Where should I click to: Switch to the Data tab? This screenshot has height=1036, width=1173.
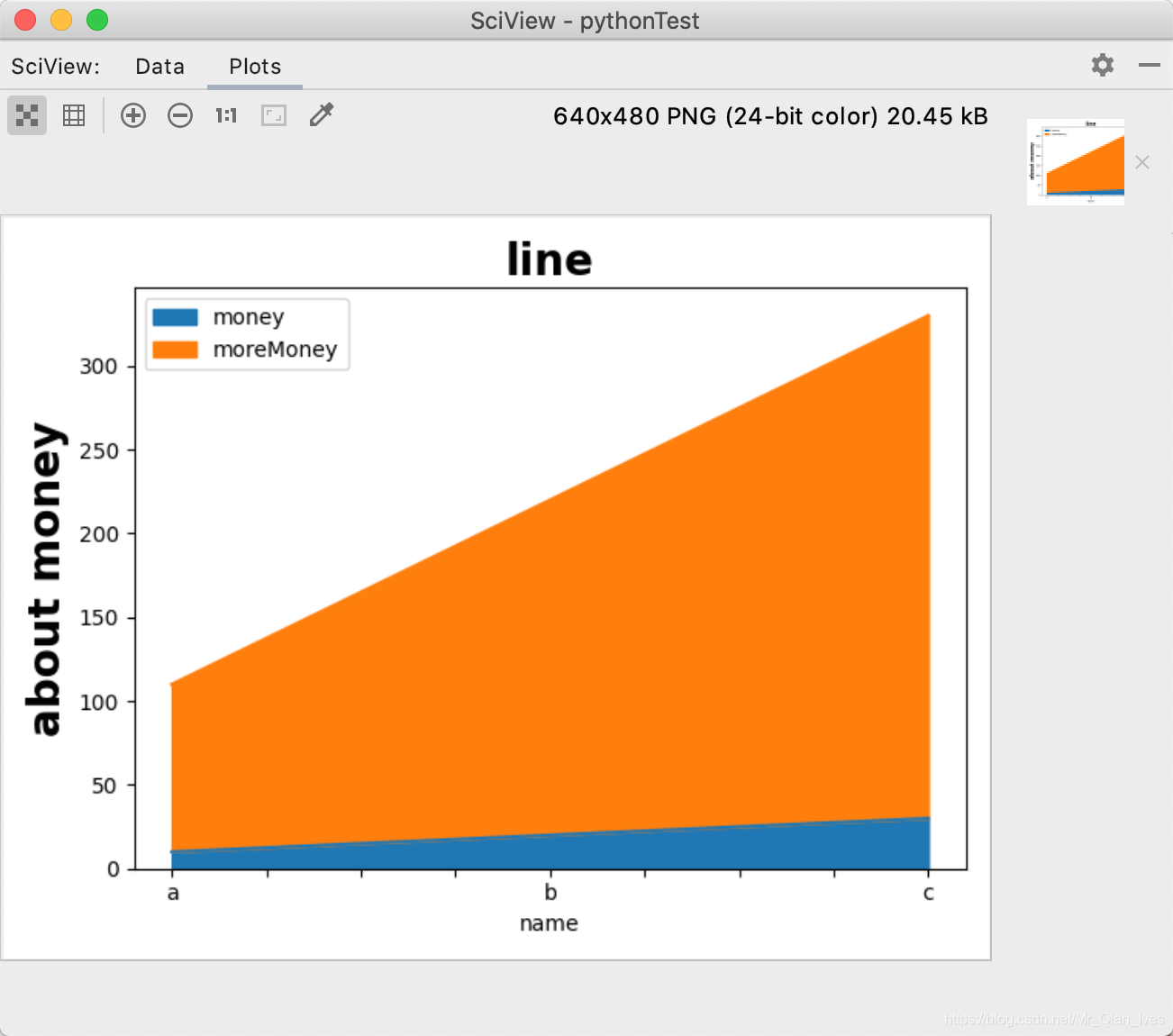point(160,67)
